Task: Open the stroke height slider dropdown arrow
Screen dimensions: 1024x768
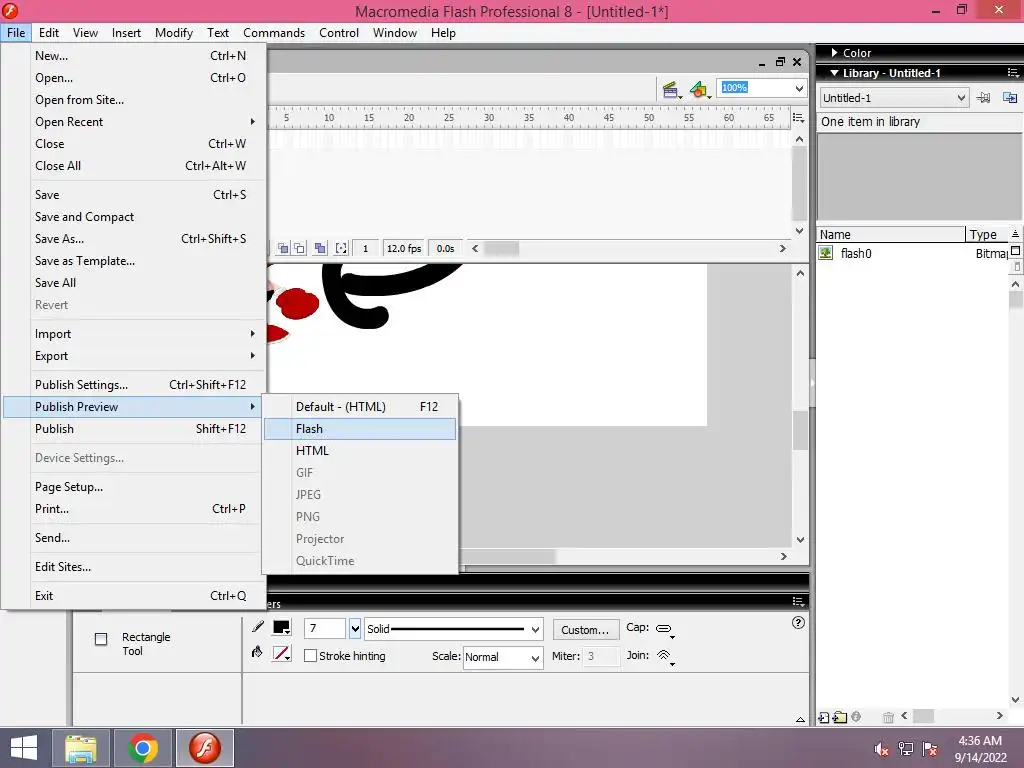Action: (x=355, y=628)
